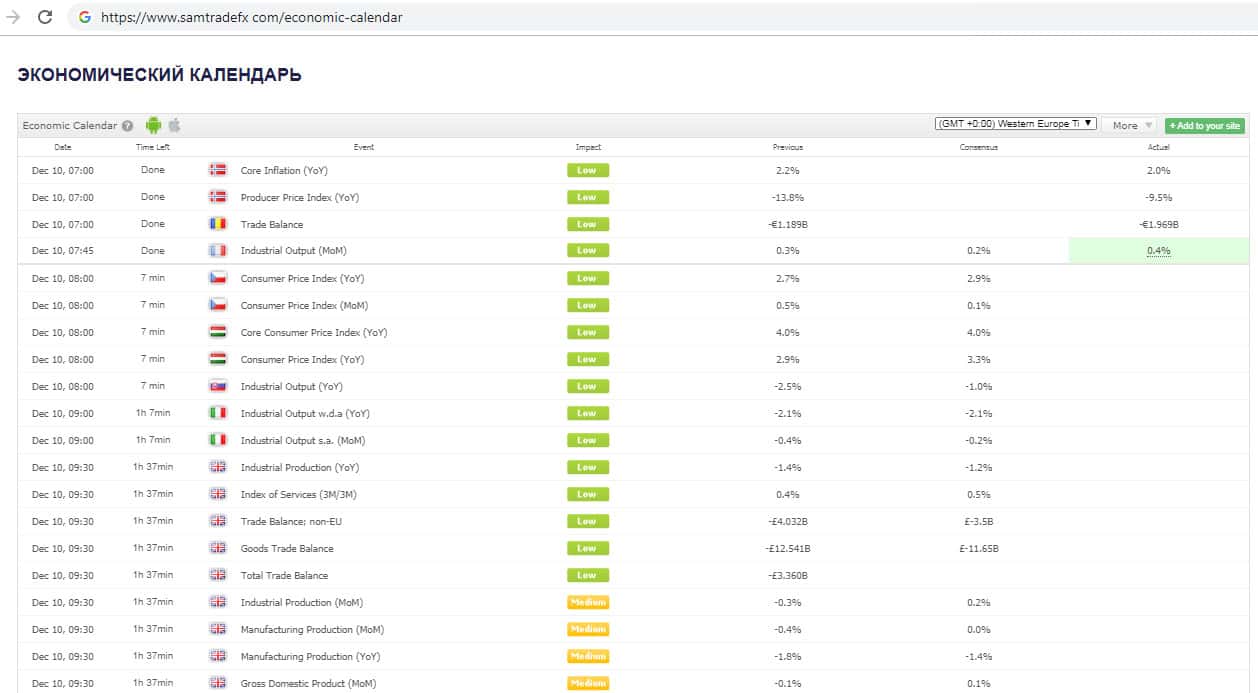Screen dimensions: 1258x693
Task: Click the browser forward arrow
Action: coord(13,17)
